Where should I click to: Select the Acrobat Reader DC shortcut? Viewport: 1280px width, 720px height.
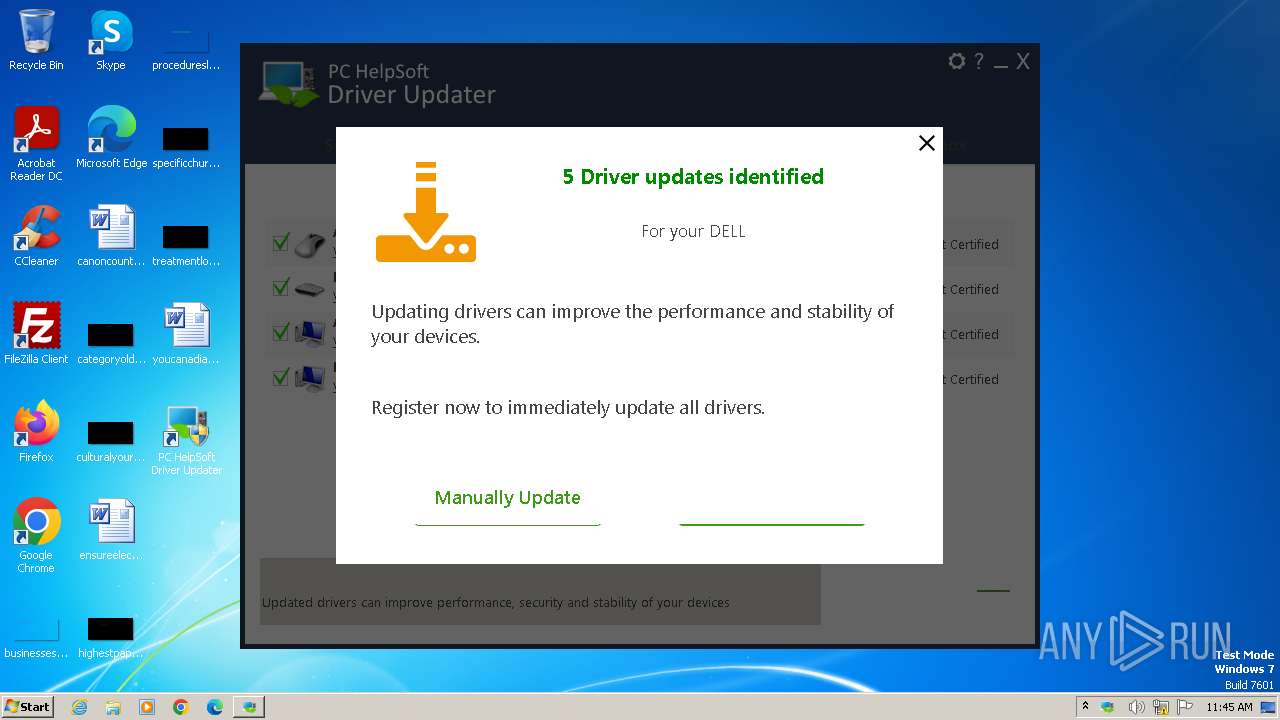[36, 145]
